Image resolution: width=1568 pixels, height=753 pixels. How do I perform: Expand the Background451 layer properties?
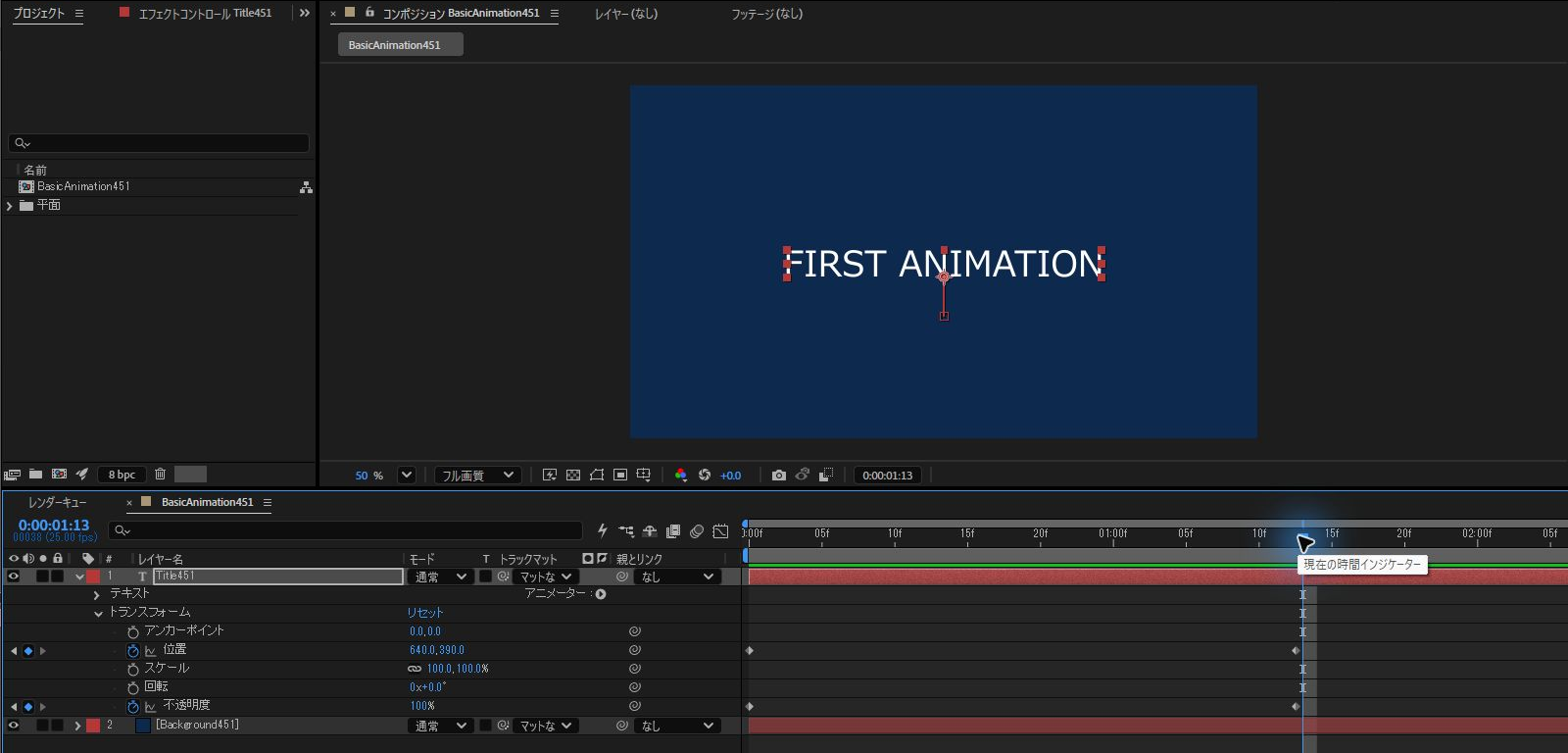tap(77, 727)
